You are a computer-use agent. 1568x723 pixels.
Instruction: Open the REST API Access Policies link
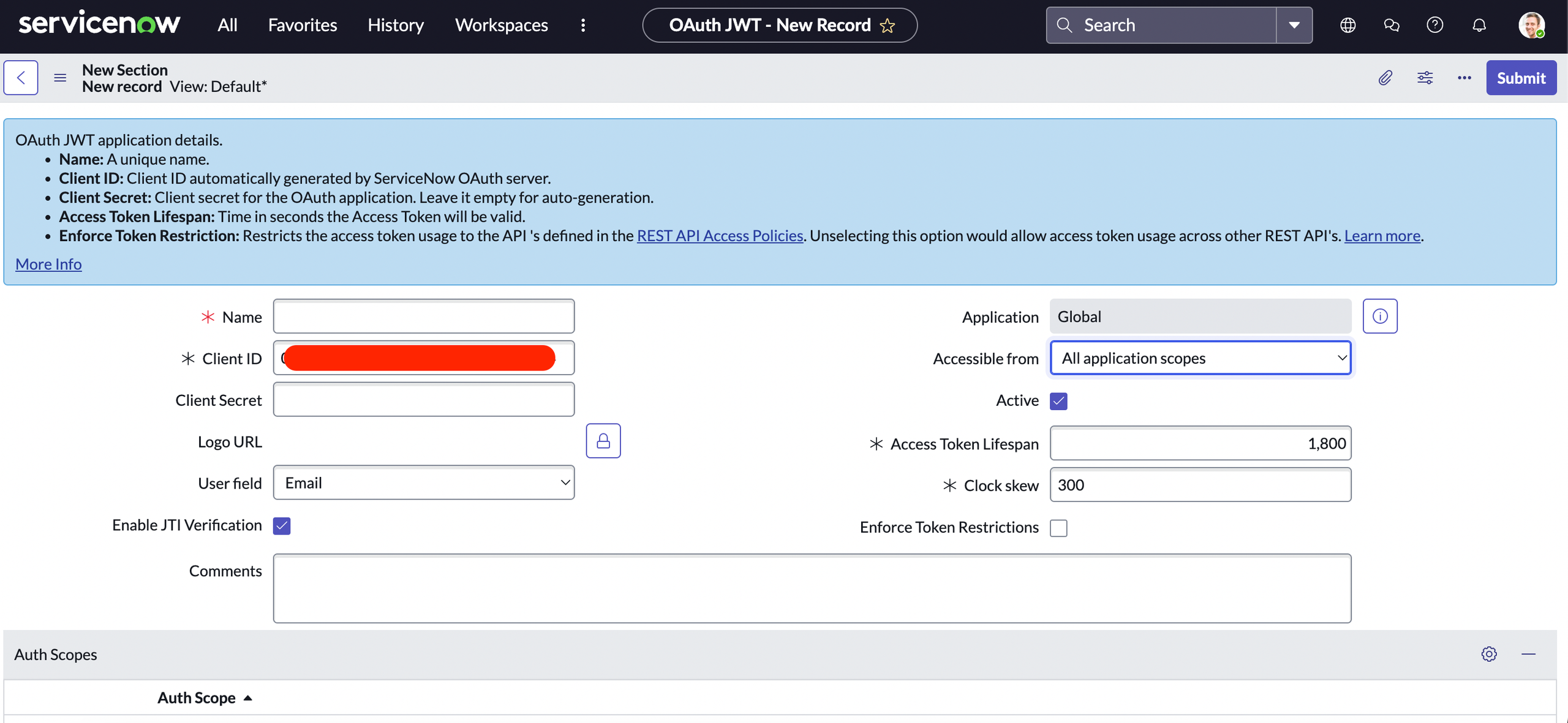click(x=720, y=236)
